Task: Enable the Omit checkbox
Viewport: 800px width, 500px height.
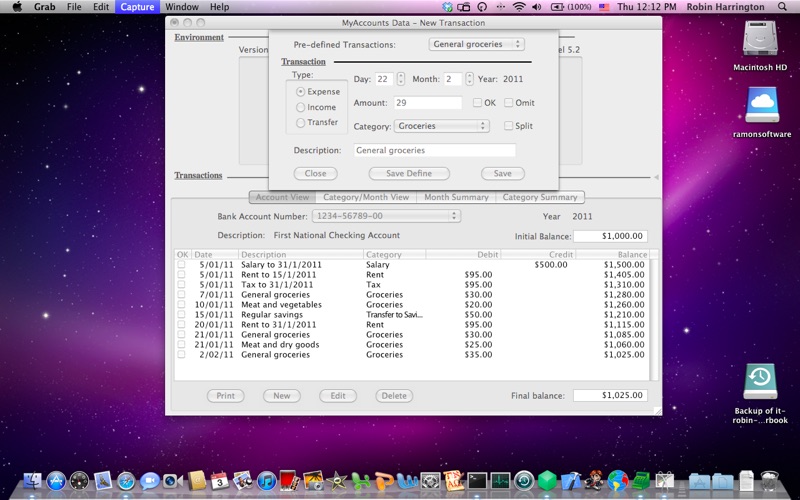Action: point(509,103)
